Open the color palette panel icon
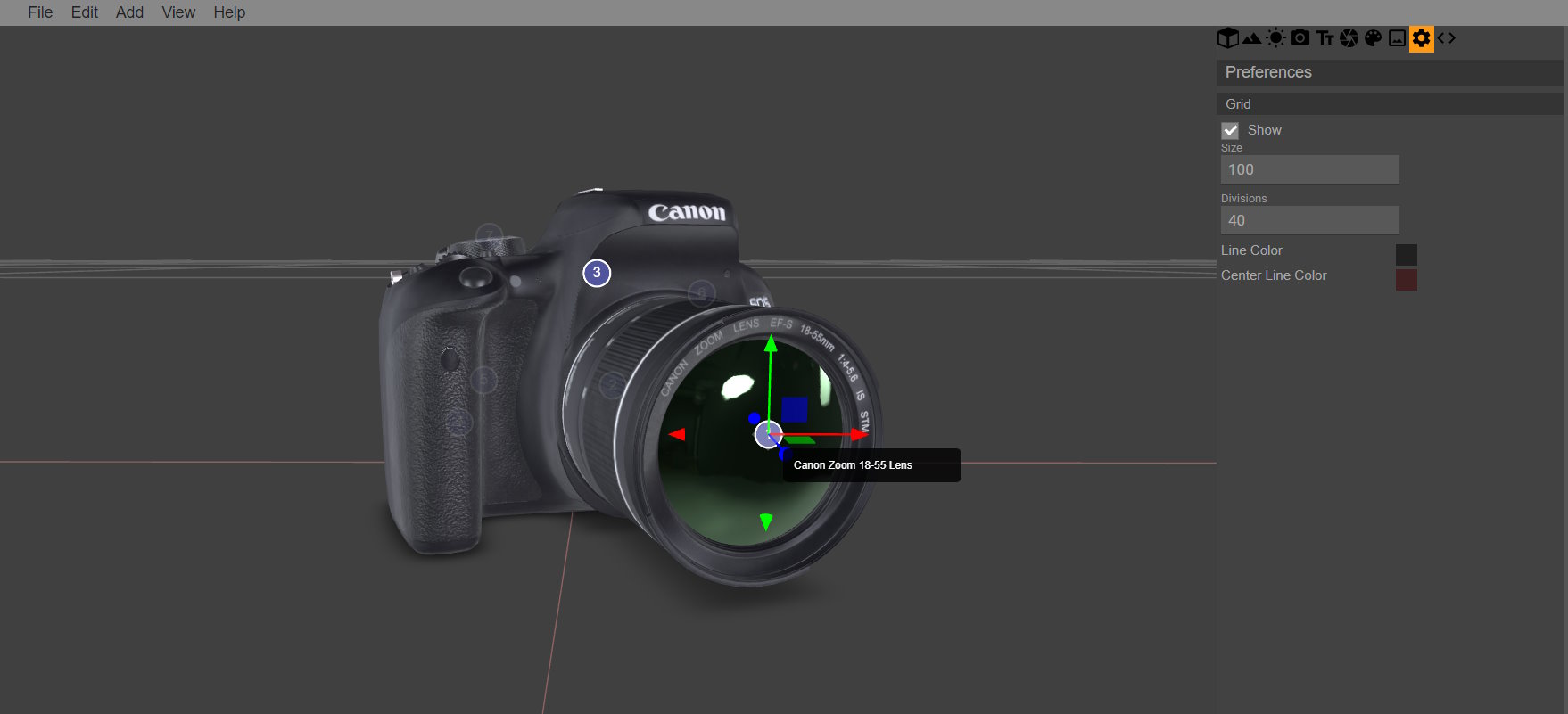 tap(1373, 37)
